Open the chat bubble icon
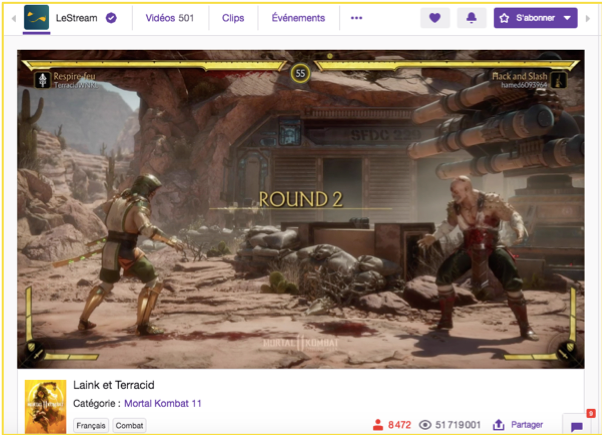The image size is (602, 435). 577,427
